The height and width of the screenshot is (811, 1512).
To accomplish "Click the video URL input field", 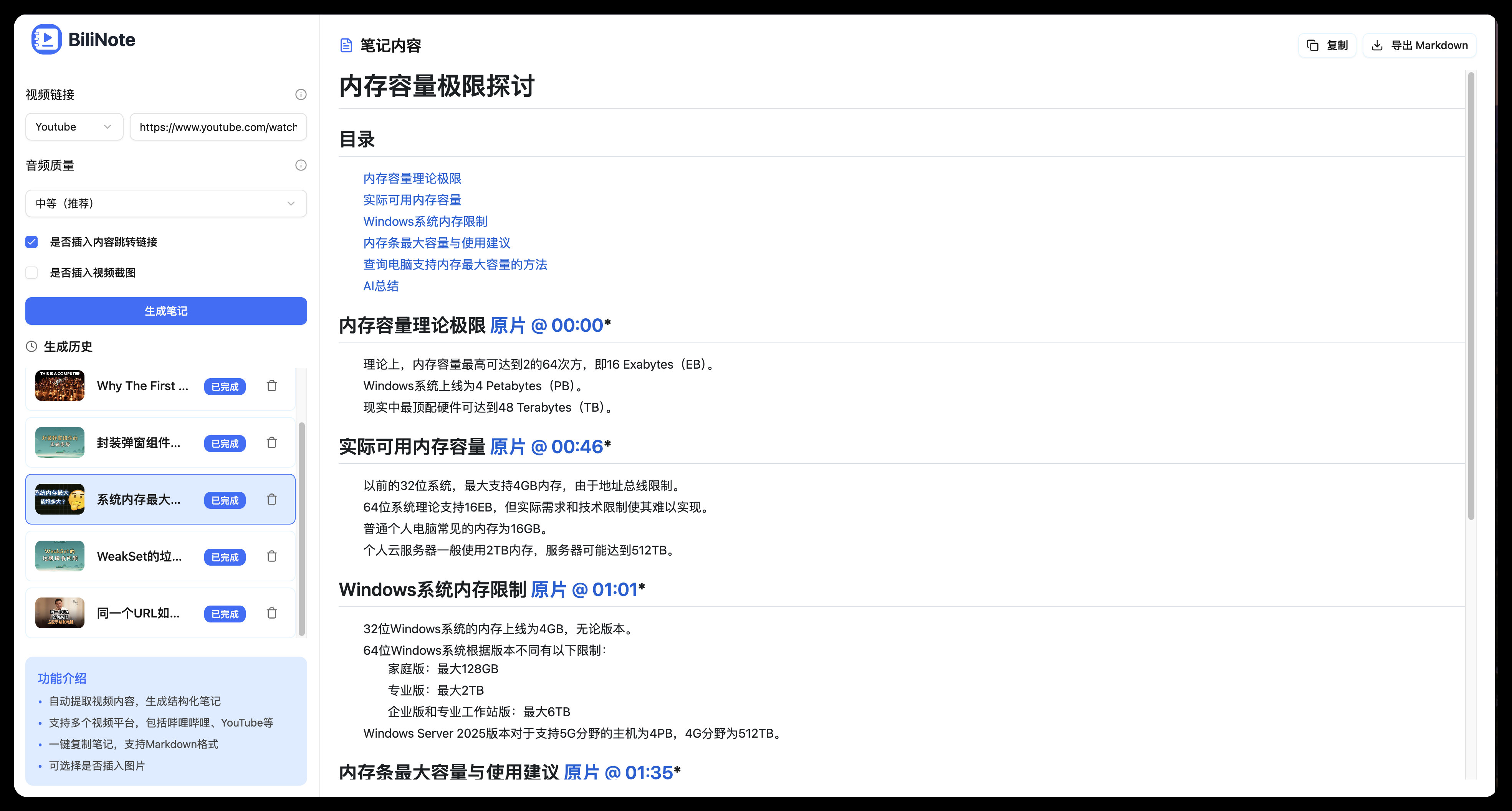I will click(x=218, y=127).
